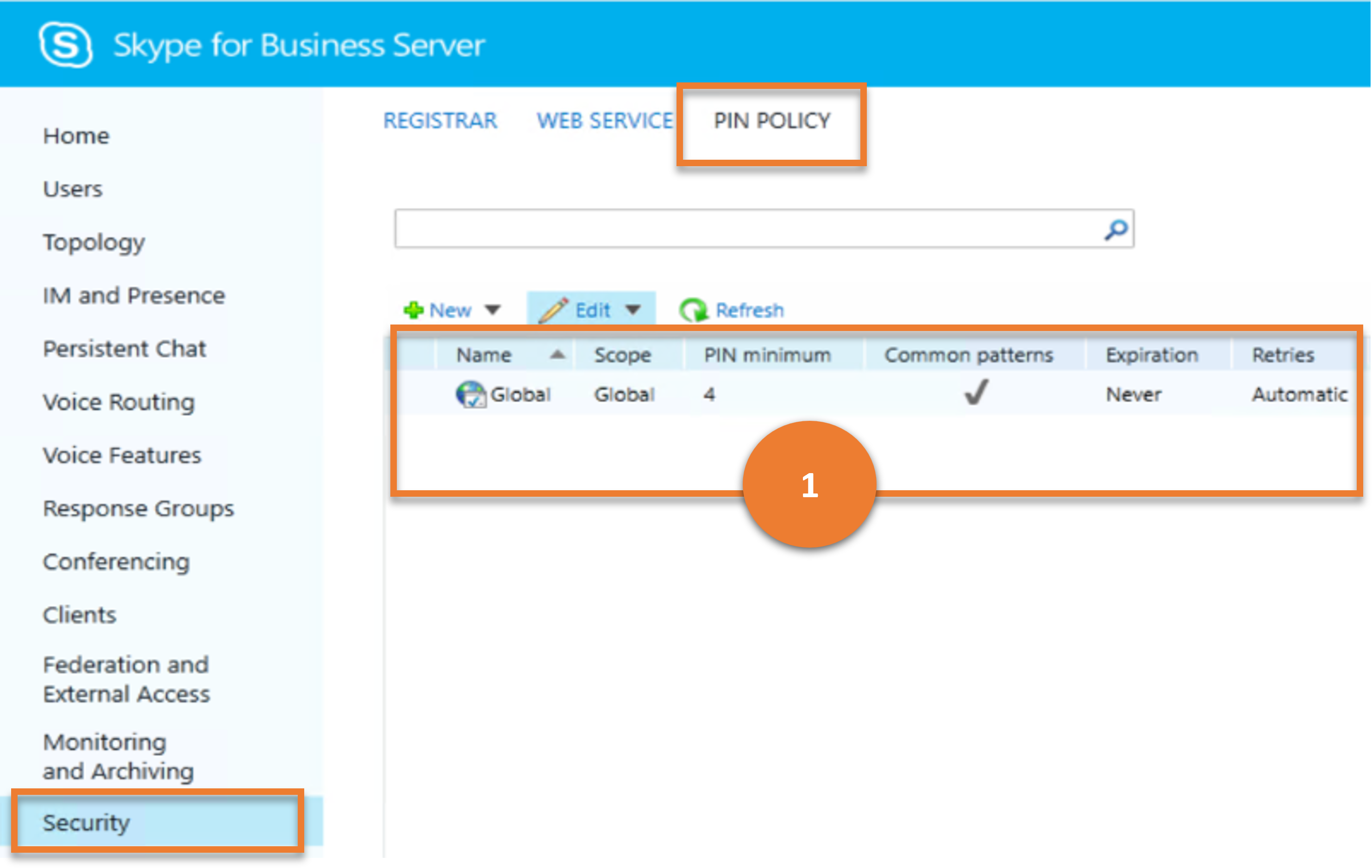Go to IM and Presence section
The image size is (1372, 868).
[x=134, y=296]
